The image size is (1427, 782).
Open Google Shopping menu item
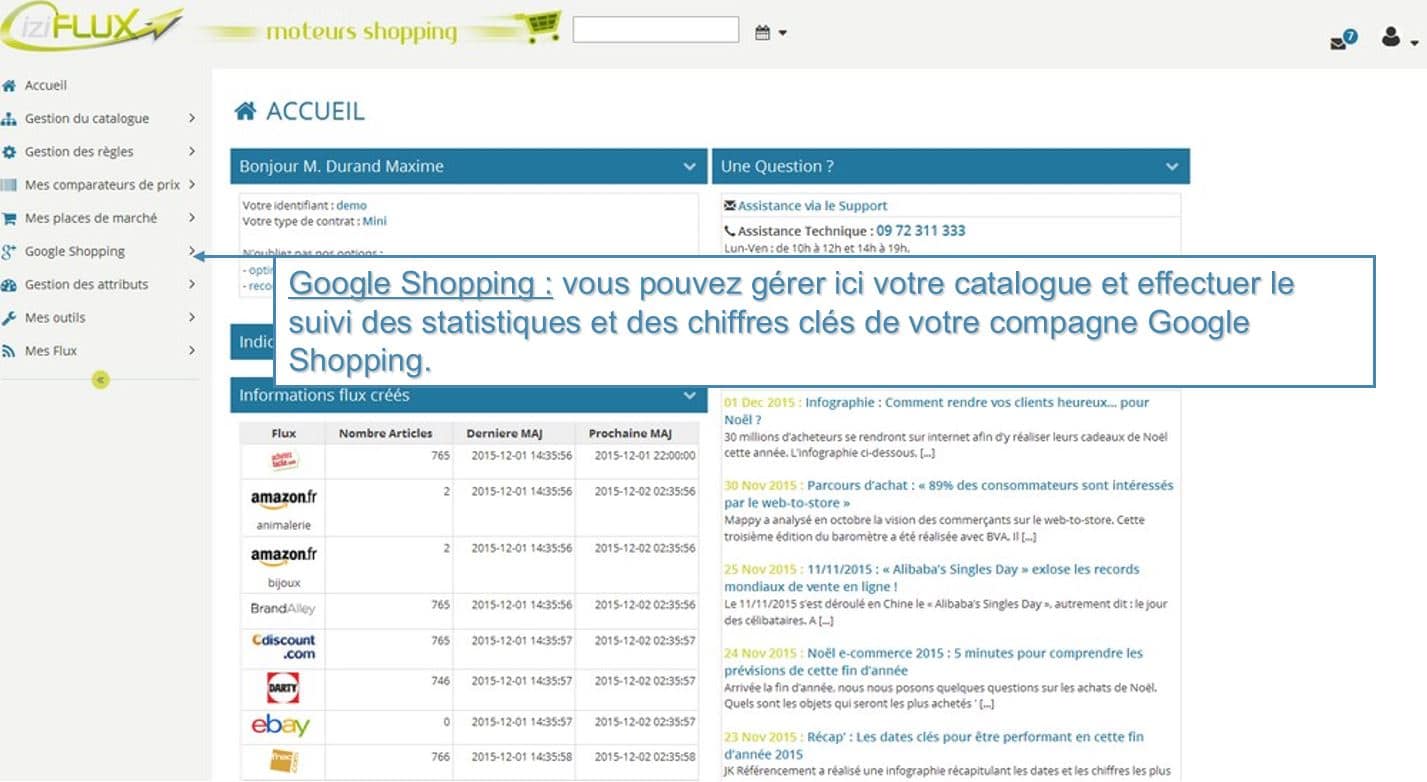pyautogui.click(x=75, y=251)
